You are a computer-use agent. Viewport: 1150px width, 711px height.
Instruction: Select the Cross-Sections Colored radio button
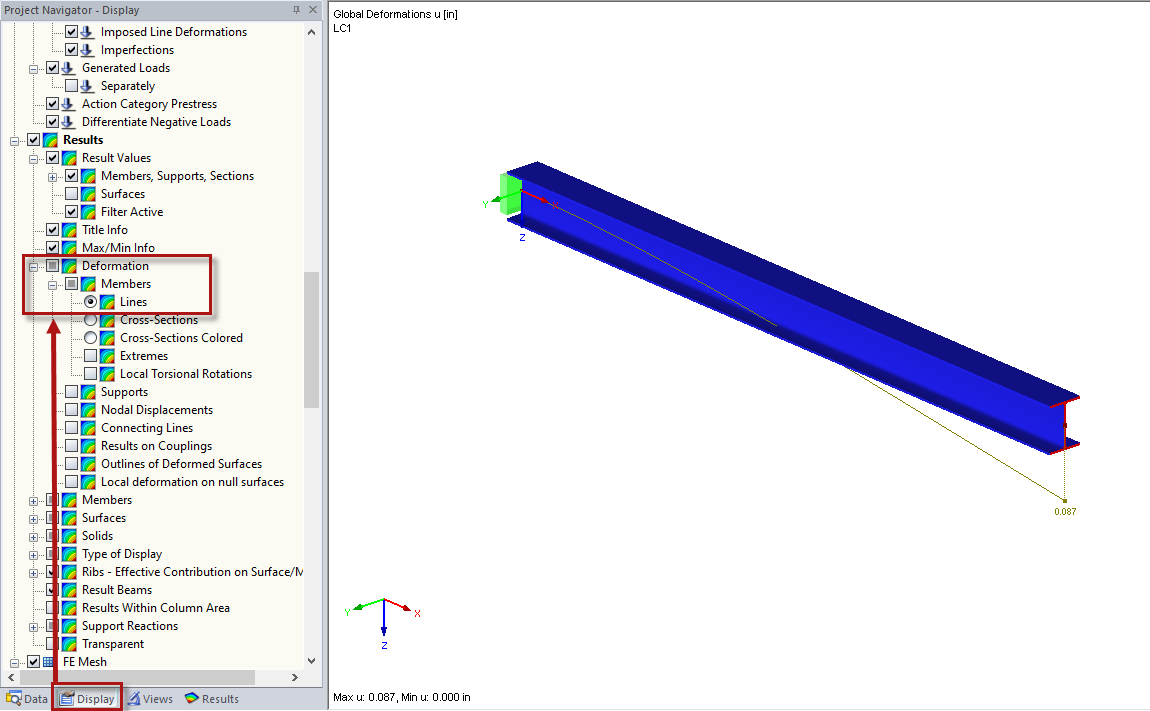coord(90,337)
